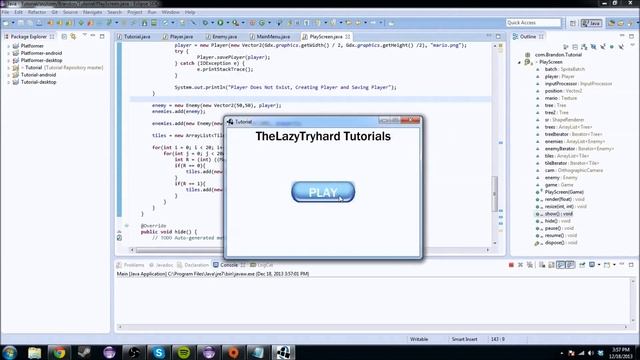Expand the Tutorial-android project

tap(9, 75)
